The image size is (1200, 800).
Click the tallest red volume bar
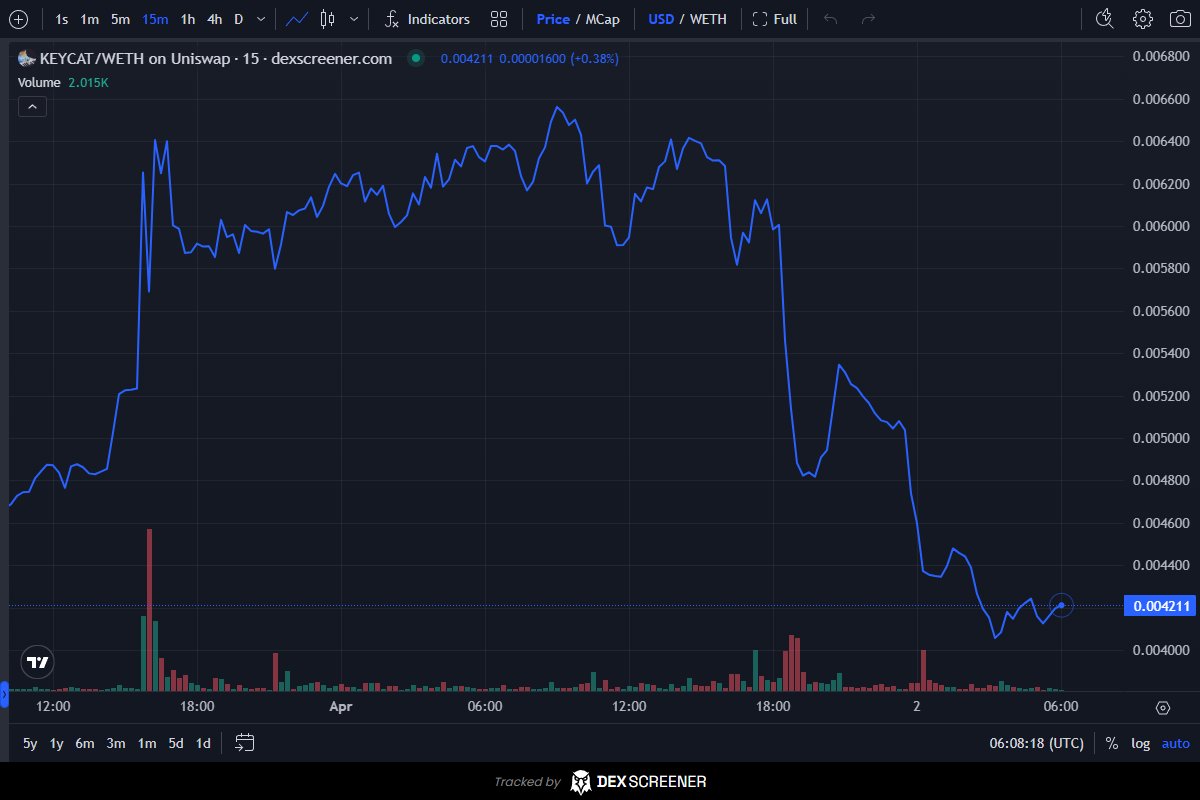[x=149, y=610]
